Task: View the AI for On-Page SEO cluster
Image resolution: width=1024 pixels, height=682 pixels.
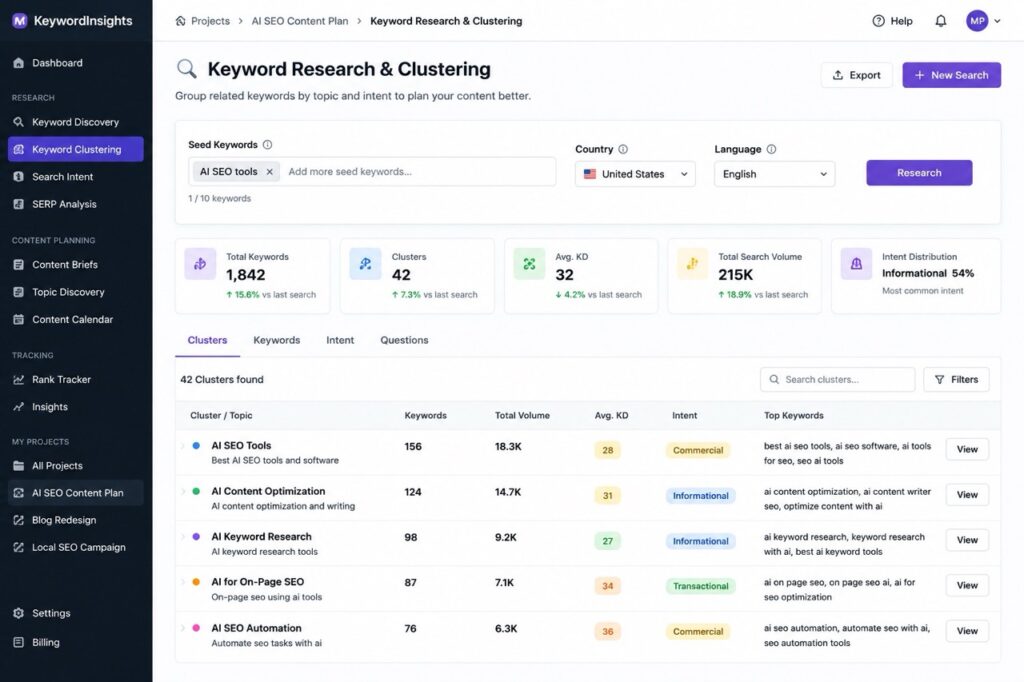Action: (967, 585)
